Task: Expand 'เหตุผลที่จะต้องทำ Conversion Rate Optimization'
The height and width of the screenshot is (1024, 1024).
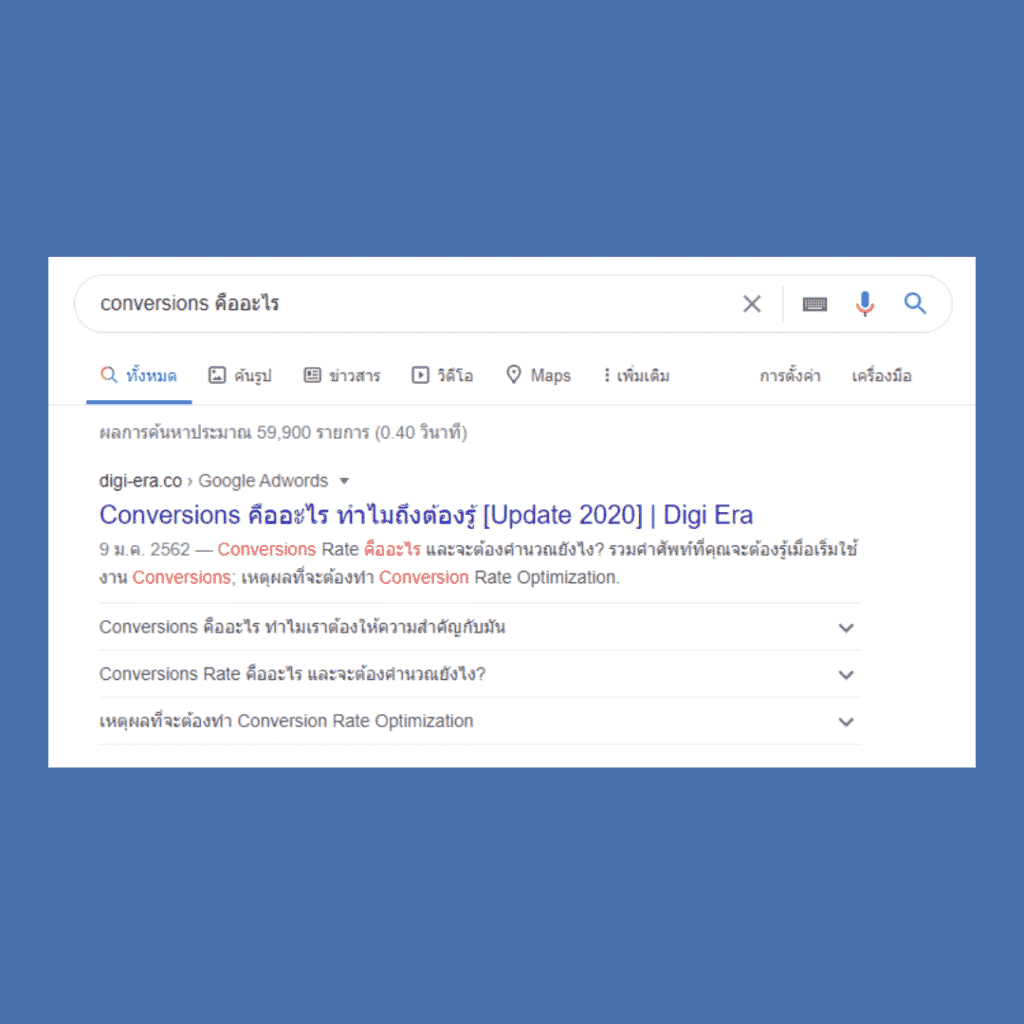Action: pyautogui.click(x=845, y=722)
